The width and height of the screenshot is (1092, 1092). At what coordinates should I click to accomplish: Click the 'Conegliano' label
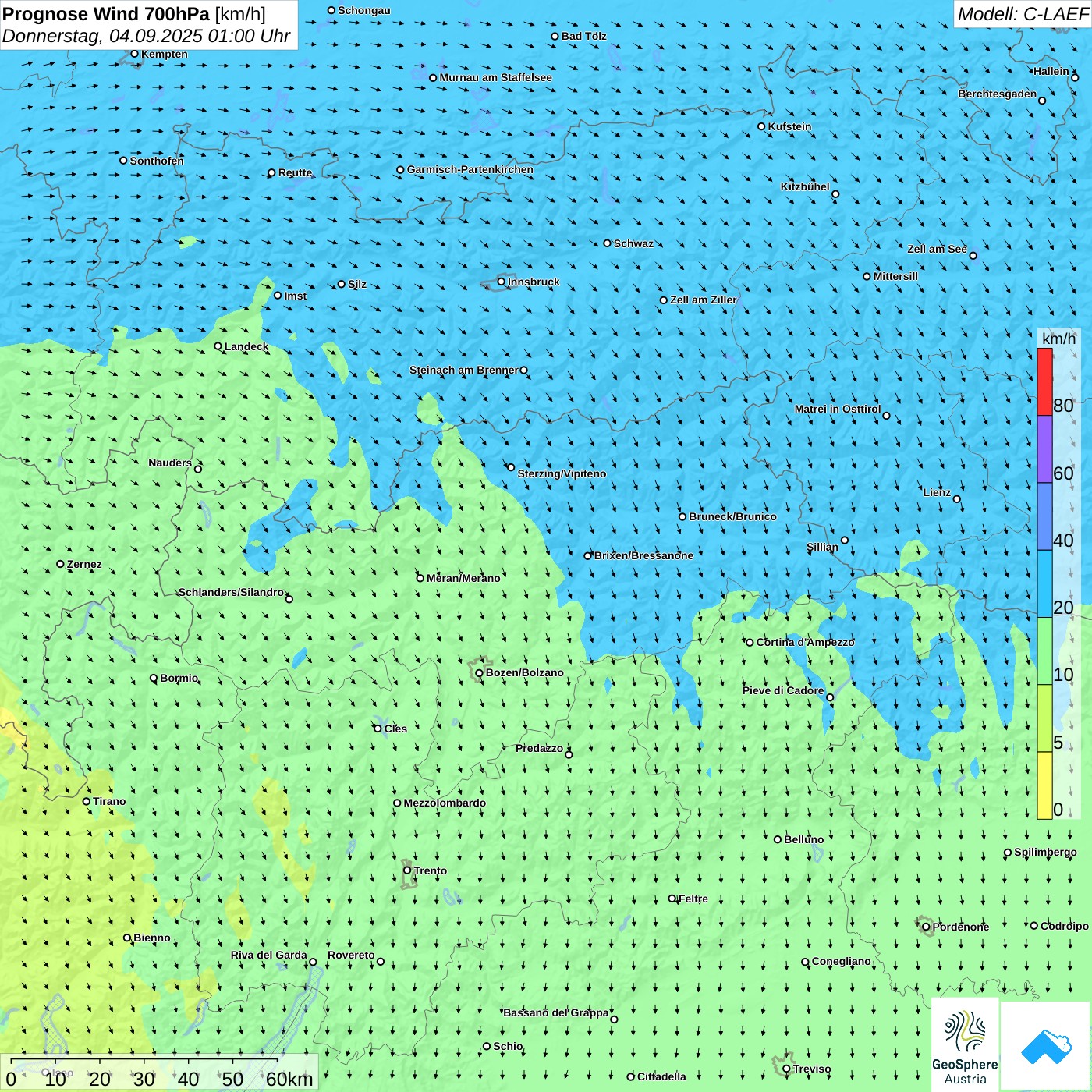841,961
